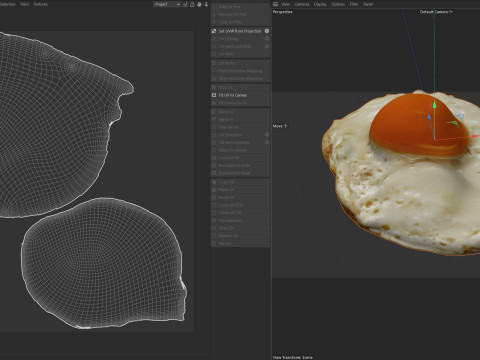Viewport: 480px width, 360px height.
Task: Grab the green Y-axis arrow handle
Action: [x=434, y=105]
